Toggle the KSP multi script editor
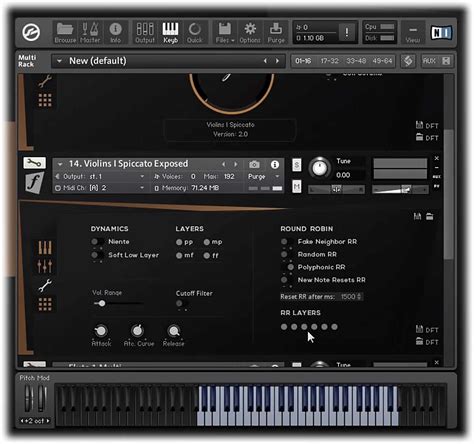Viewport: 474px width, 444px height. pos(408,61)
